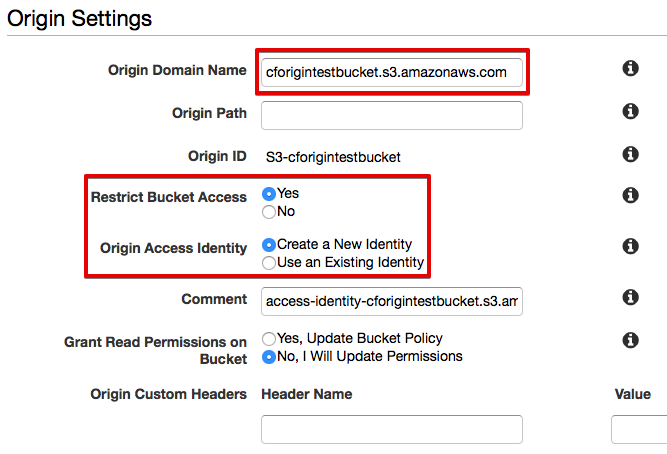Show help icon for Origin ID
This screenshot has width=667, height=454.
pos(630,154)
